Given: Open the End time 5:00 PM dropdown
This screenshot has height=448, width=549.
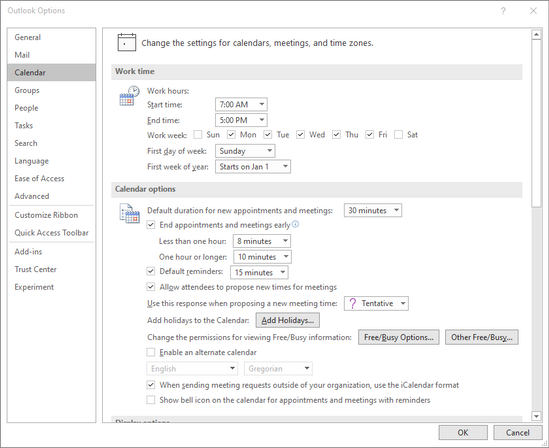Looking at the screenshot, I should tap(241, 120).
